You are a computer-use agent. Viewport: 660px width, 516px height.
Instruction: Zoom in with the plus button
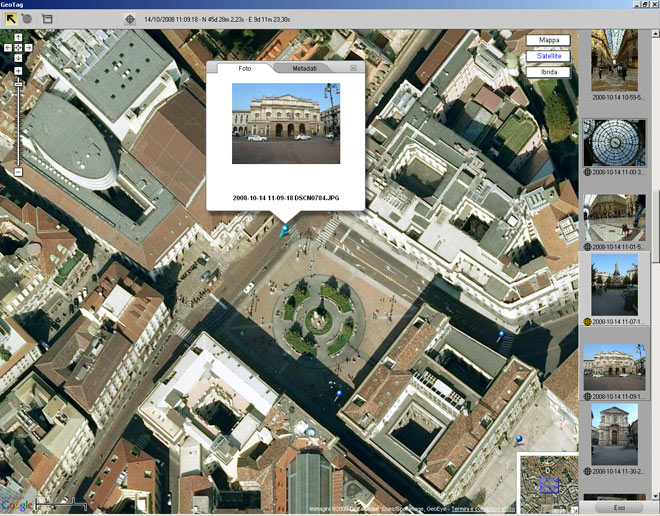coord(18,71)
